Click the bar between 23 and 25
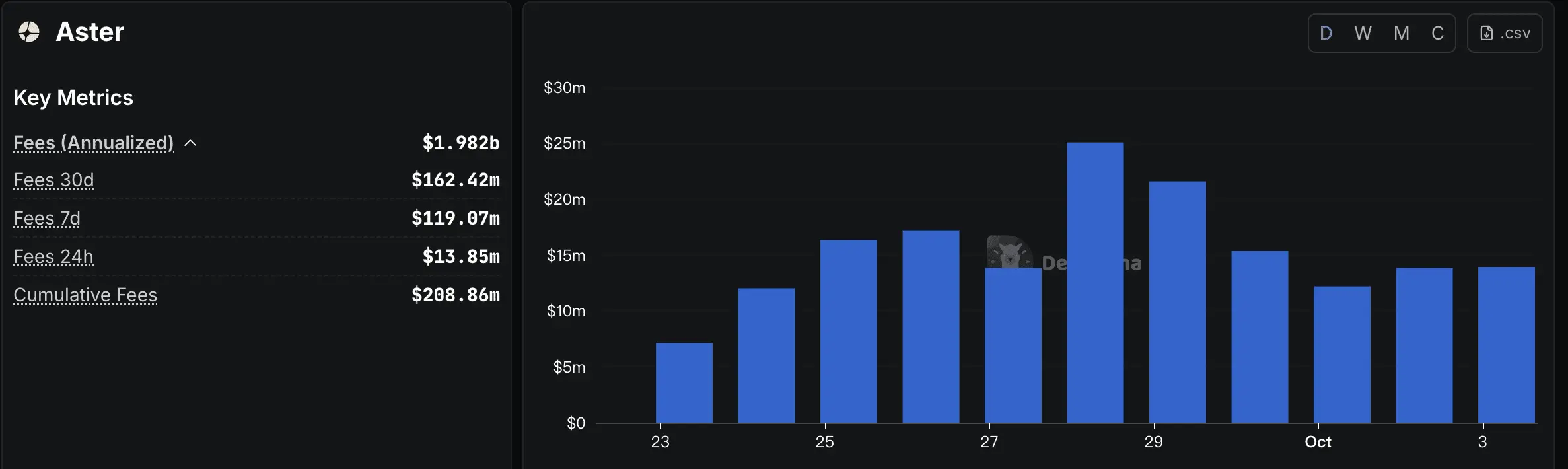Screen dimensions: 1568x469 point(766,355)
